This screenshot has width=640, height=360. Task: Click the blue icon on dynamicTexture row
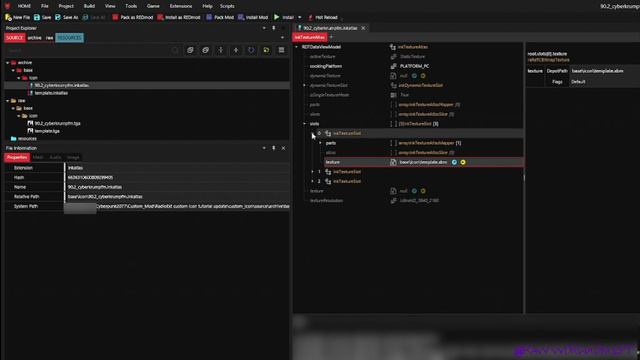pos(414,76)
